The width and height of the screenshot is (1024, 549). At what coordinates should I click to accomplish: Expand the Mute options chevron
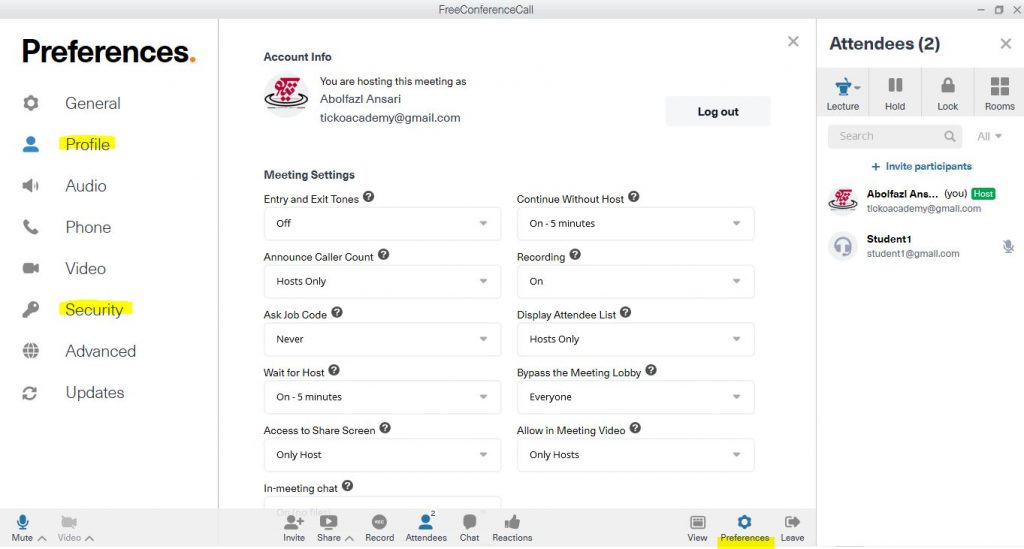click(42, 539)
